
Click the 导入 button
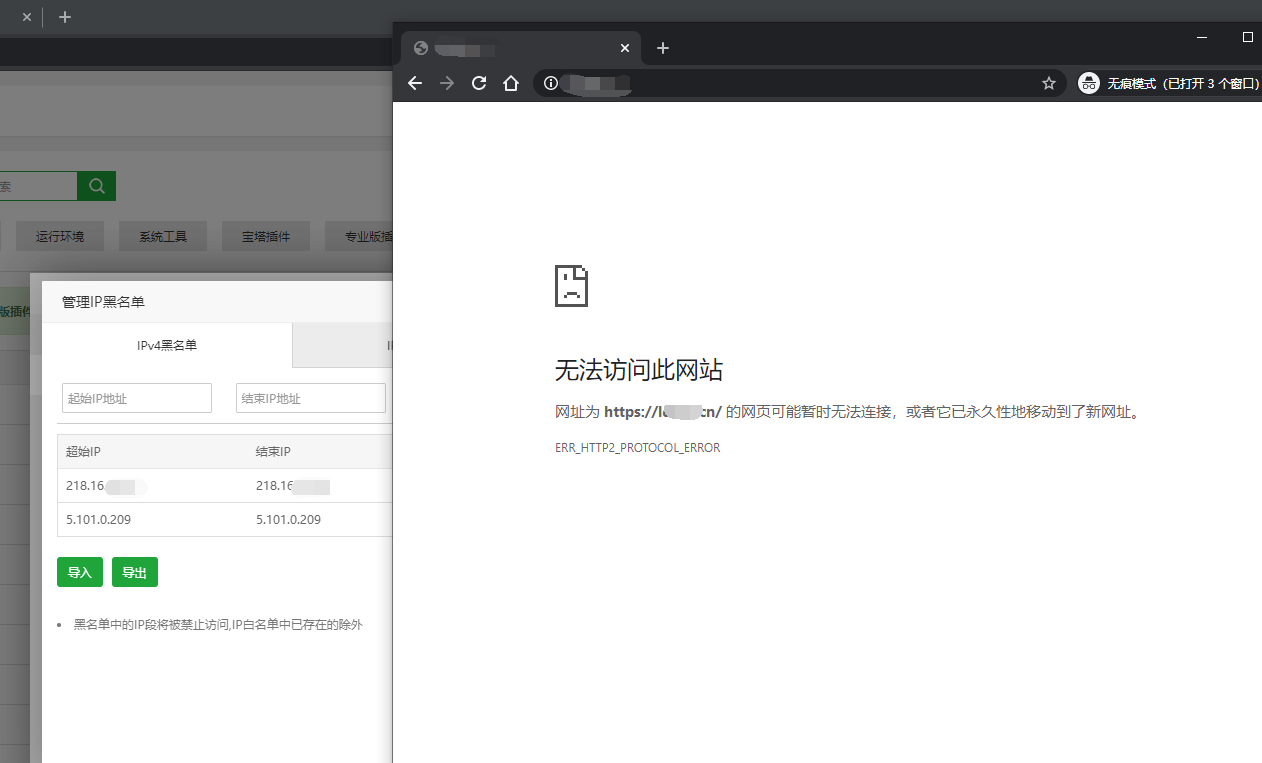coord(80,572)
